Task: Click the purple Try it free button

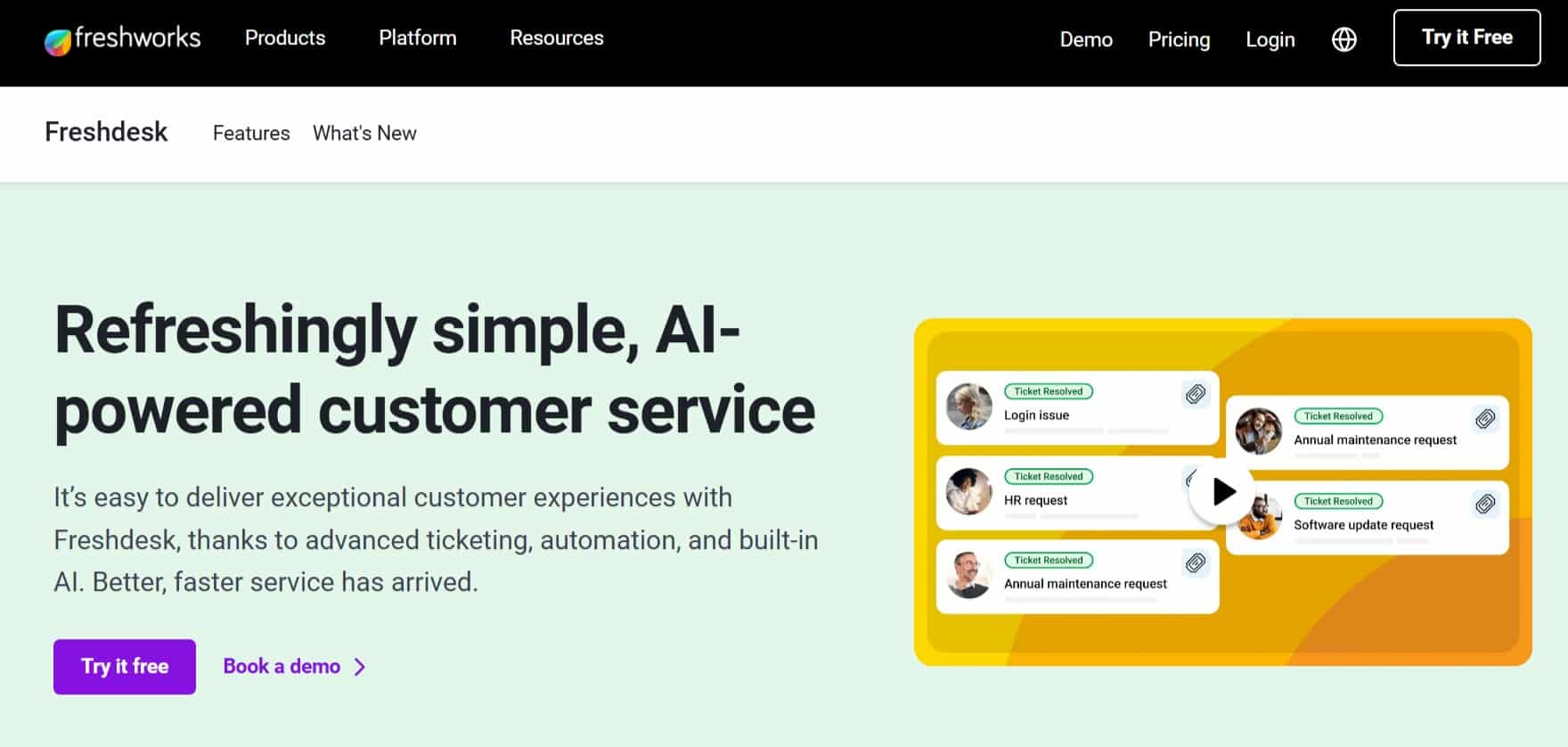Action: (x=125, y=666)
